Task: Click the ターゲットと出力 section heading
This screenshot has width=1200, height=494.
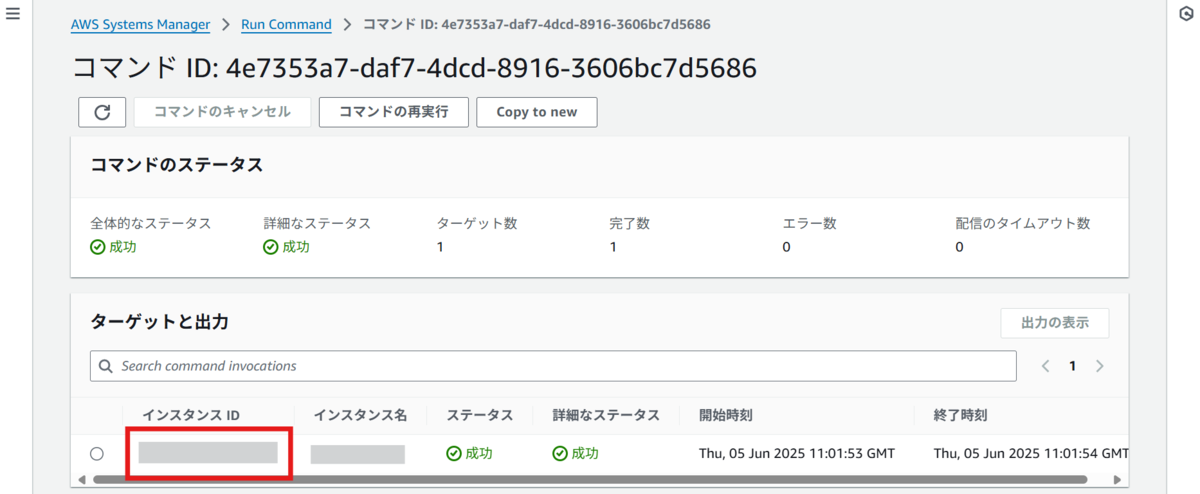Action: (x=160, y=322)
